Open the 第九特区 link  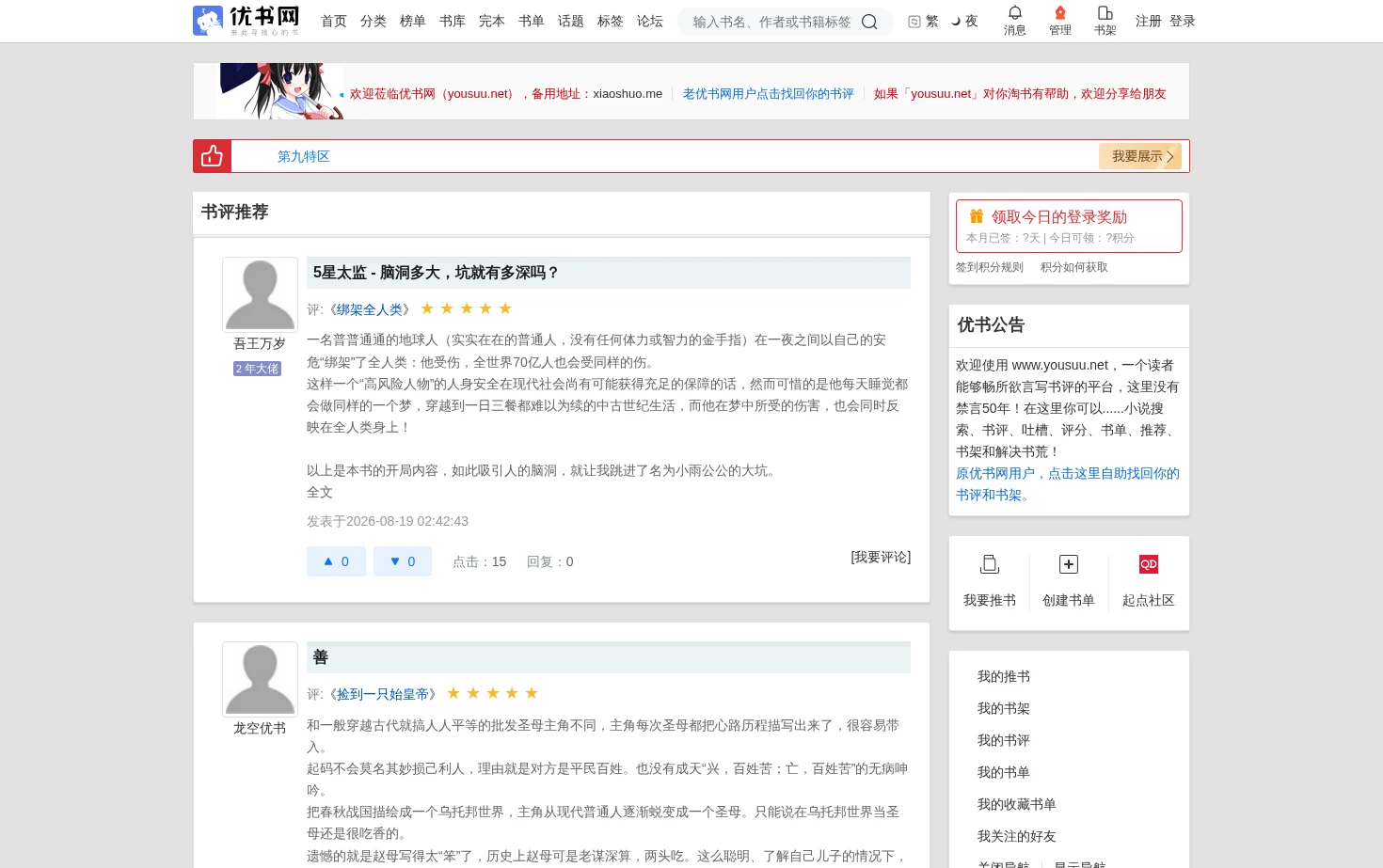click(304, 156)
